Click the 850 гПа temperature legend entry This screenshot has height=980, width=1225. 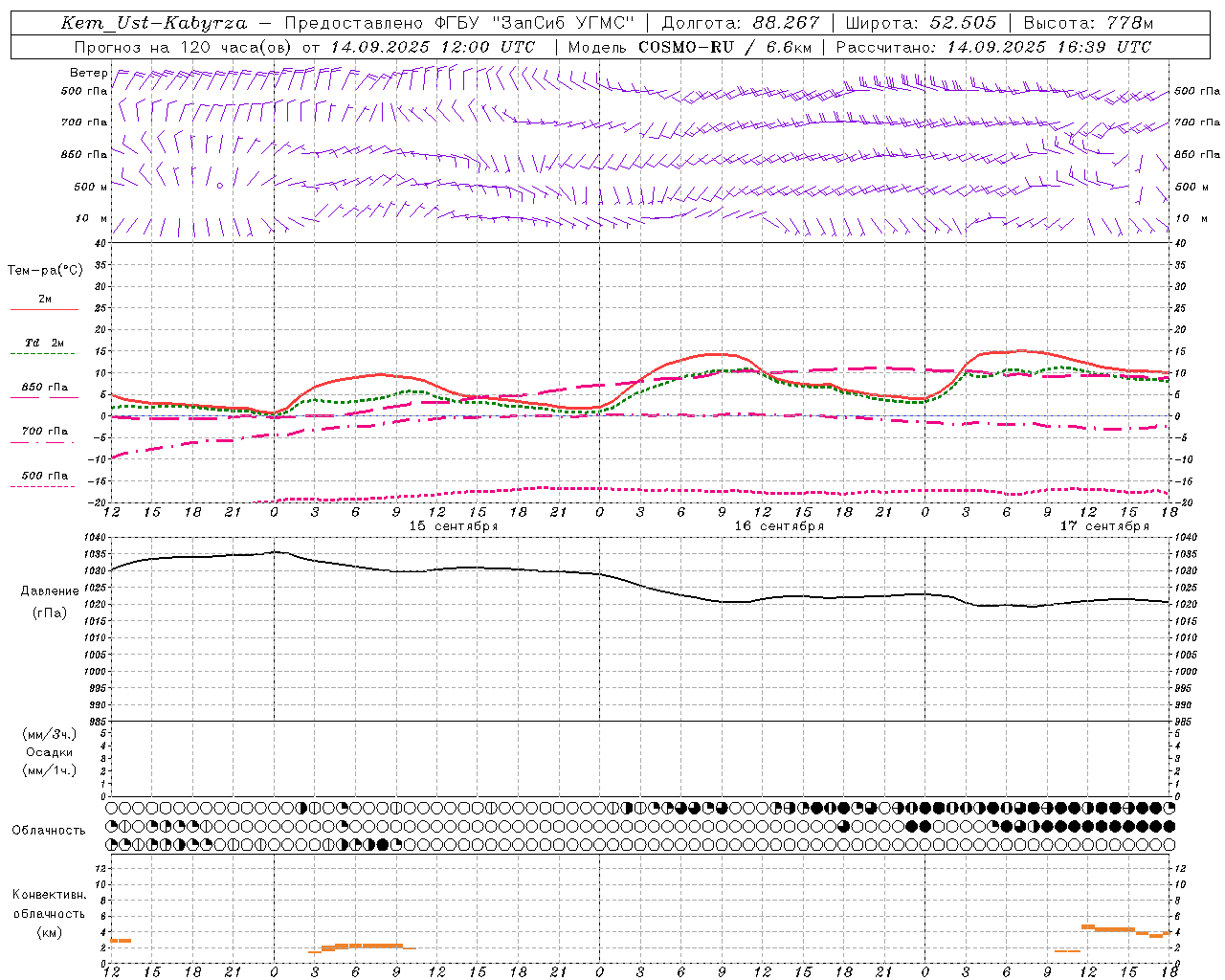(x=45, y=388)
